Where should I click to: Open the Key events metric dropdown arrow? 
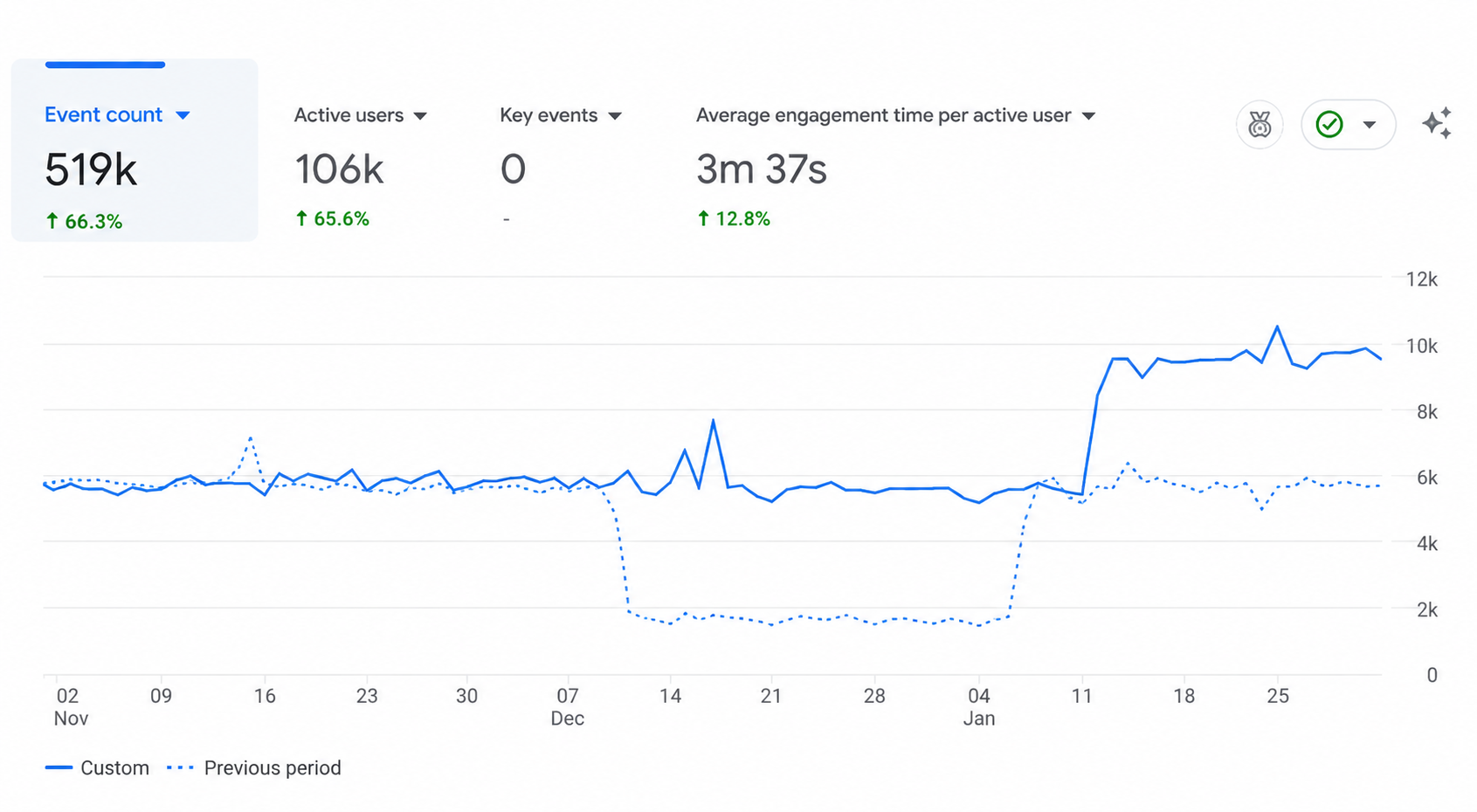coord(615,116)
